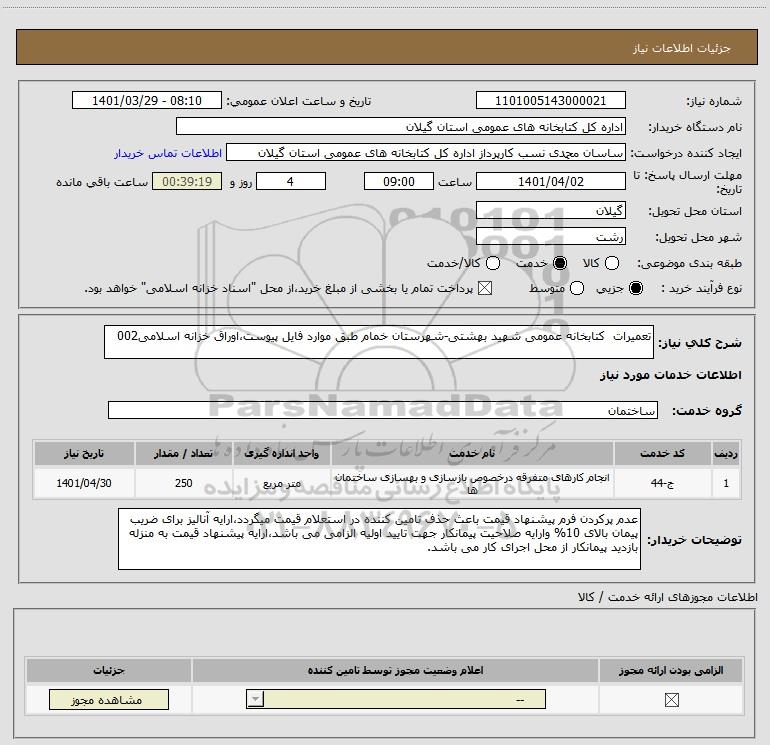Click the response deadline date 1401/04/02
The width and height of the screenshot is (770, 745).
[x=550, y=181]
